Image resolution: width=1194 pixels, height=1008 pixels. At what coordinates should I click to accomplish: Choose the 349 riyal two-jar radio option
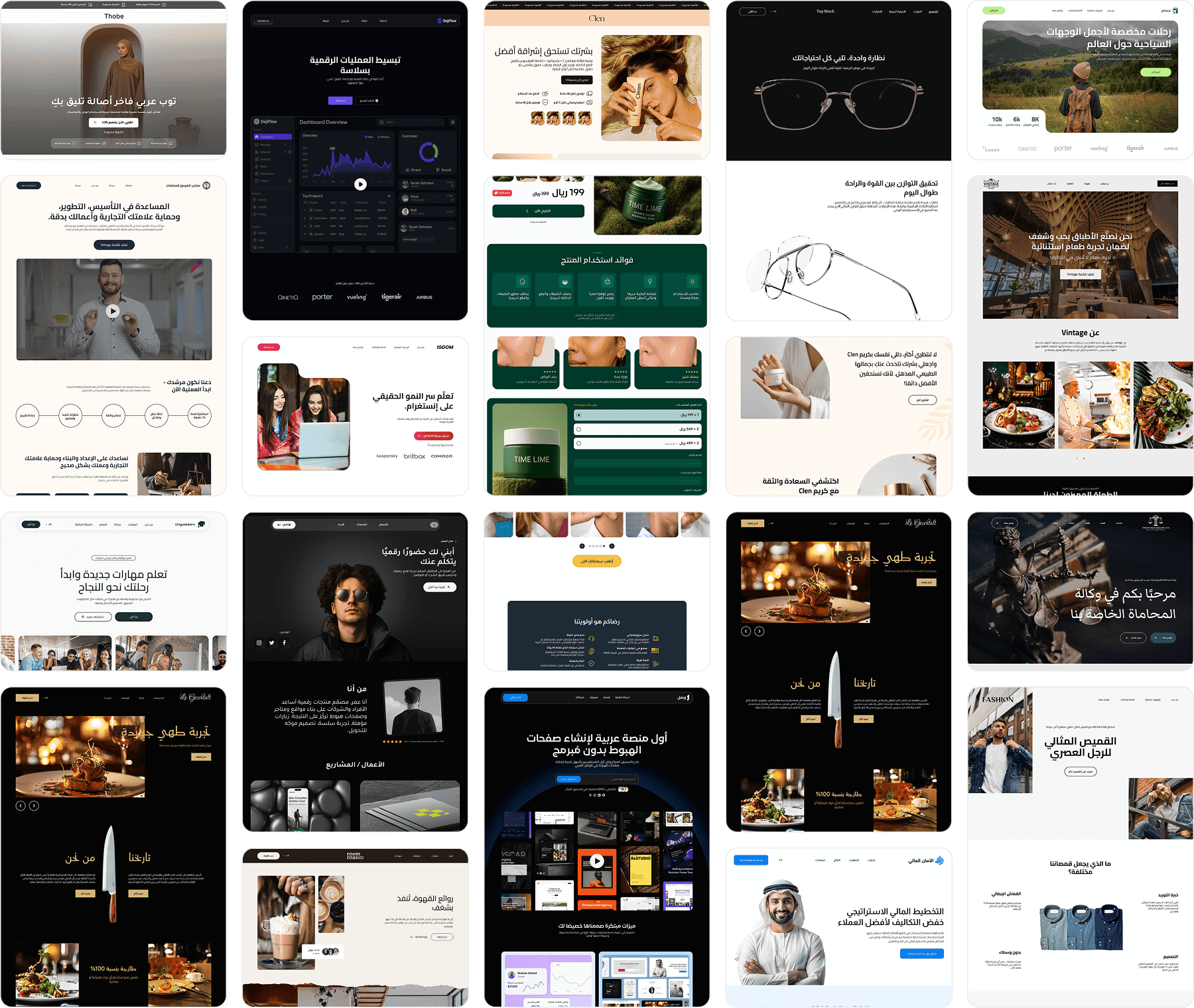578,429
